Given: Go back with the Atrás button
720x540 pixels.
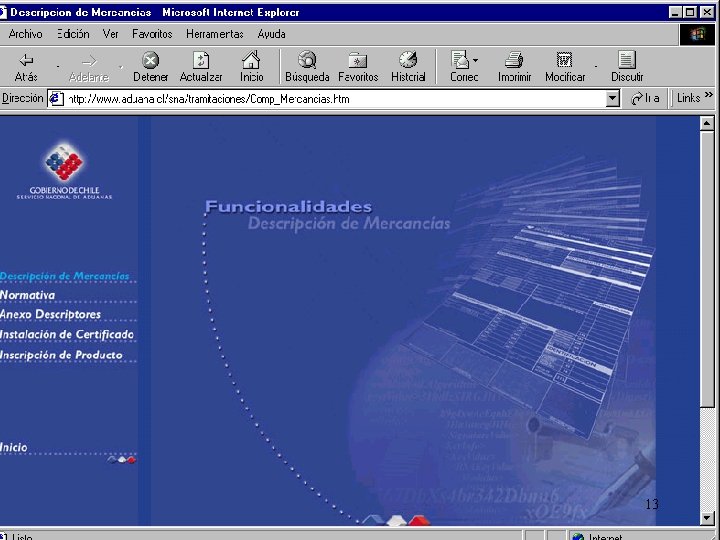Looking at the screenshot, I should pyautogui.click(x=26, y=67).
